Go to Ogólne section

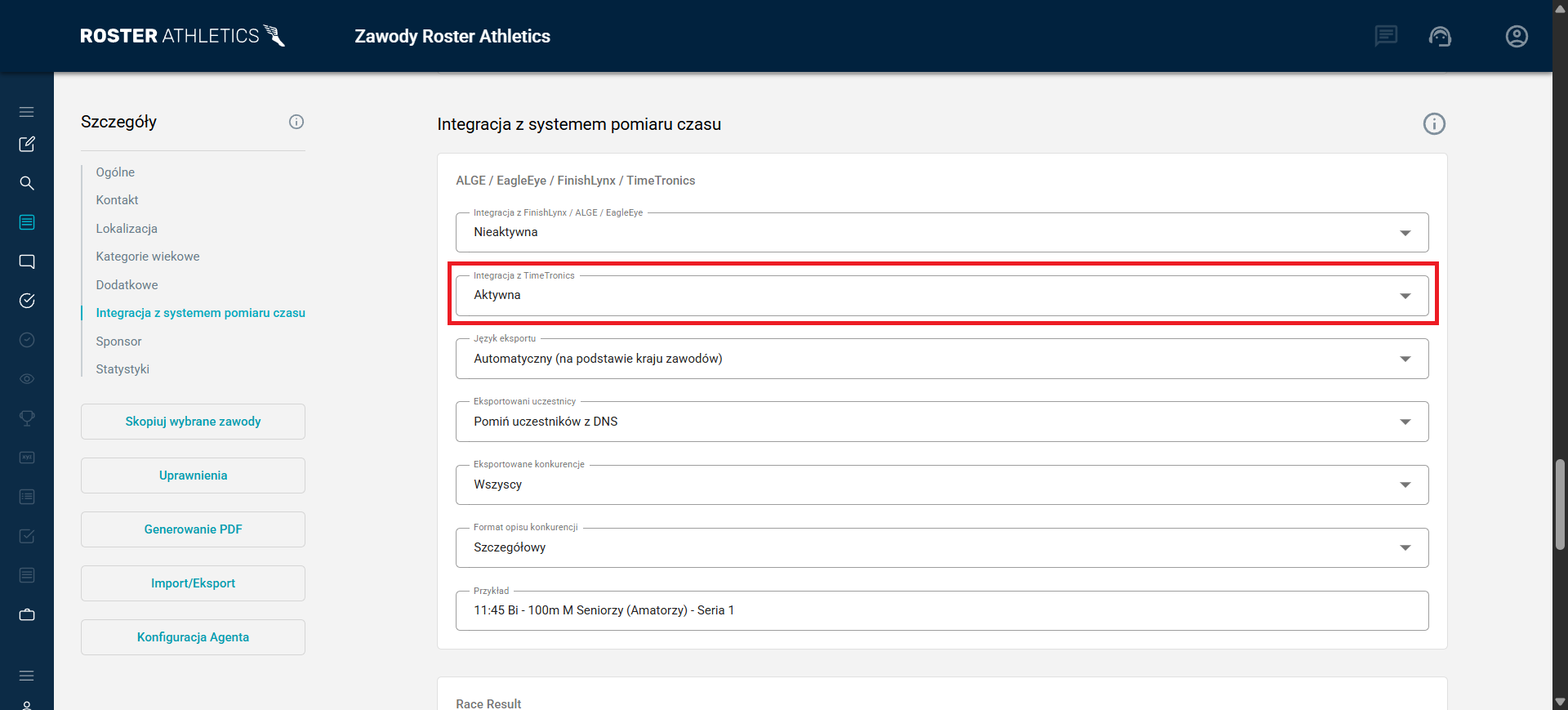coord(115,172)
